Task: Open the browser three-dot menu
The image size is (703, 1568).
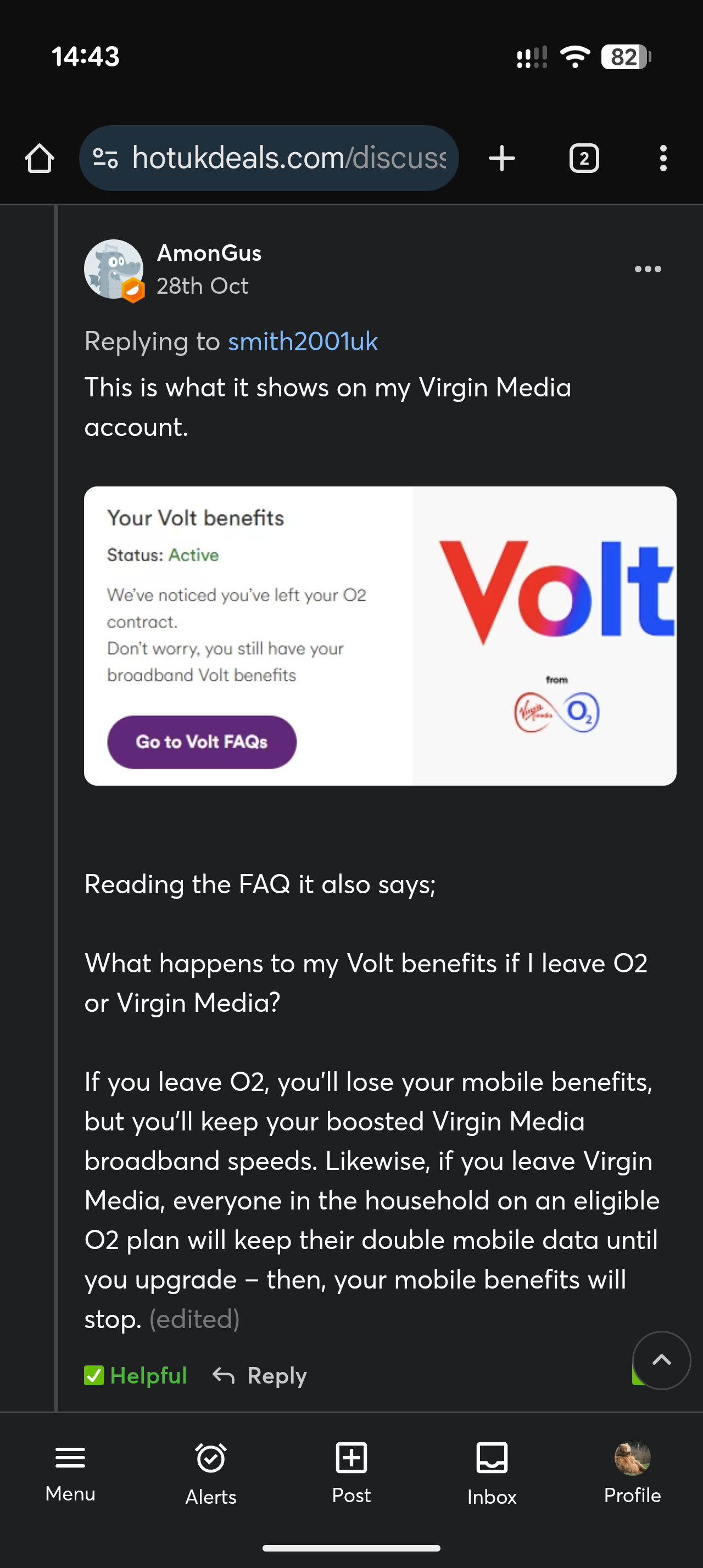Action: click(x=663, y=158)
